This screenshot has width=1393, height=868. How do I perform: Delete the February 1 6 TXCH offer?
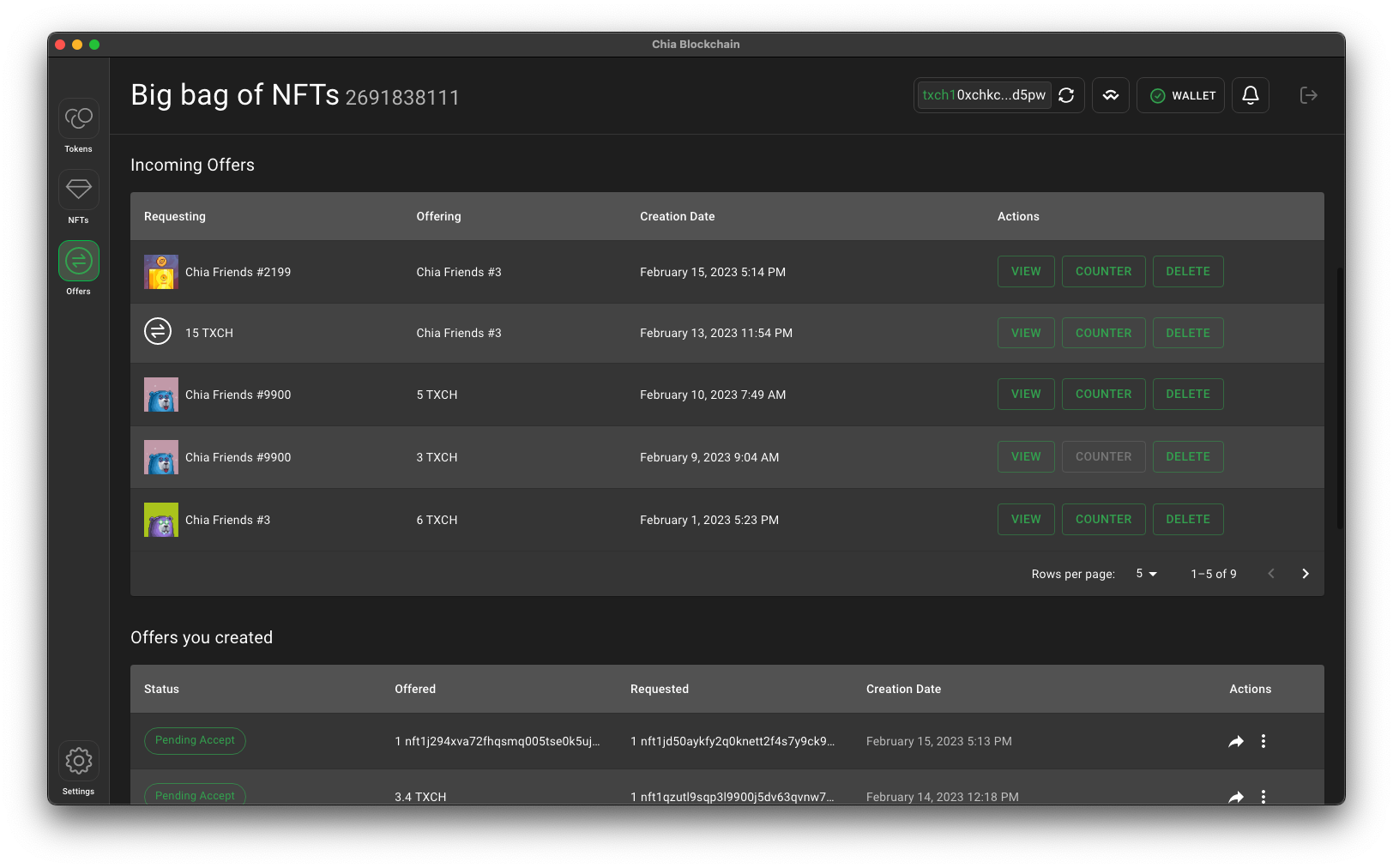[x=1188, y=519]
